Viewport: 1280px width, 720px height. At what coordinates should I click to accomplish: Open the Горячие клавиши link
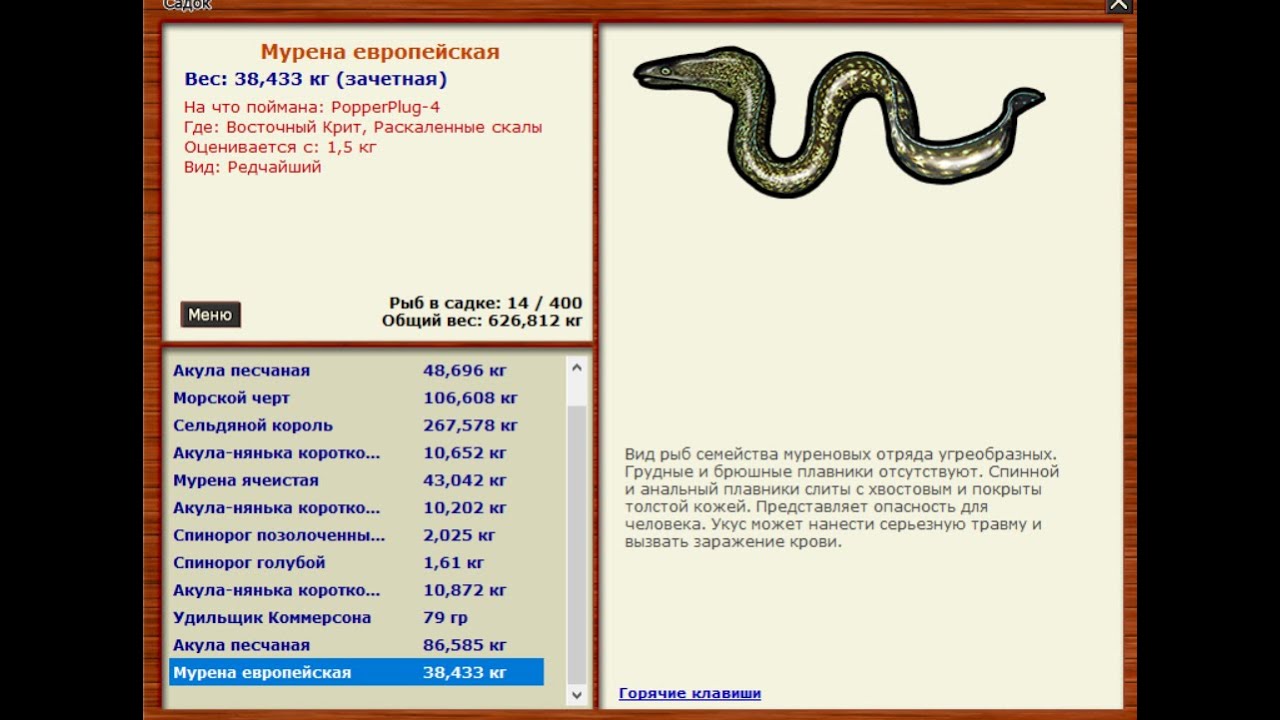690,693
